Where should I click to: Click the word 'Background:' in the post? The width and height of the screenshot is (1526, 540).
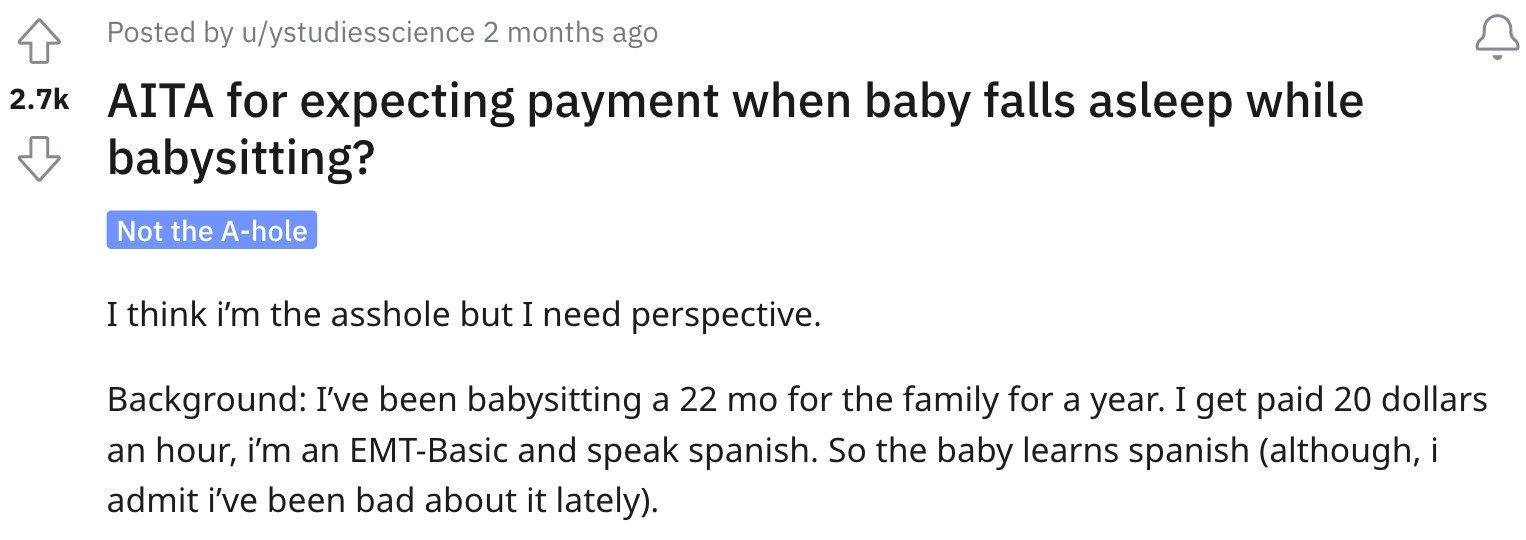coord(206,402)
